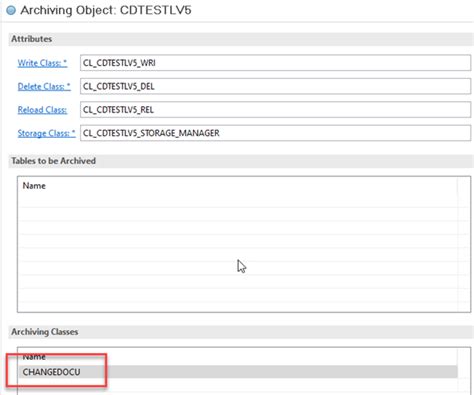Click the CL_CDTESTLV5_DEL delete class field
This screenshot has width=474, height=395.
275,86
